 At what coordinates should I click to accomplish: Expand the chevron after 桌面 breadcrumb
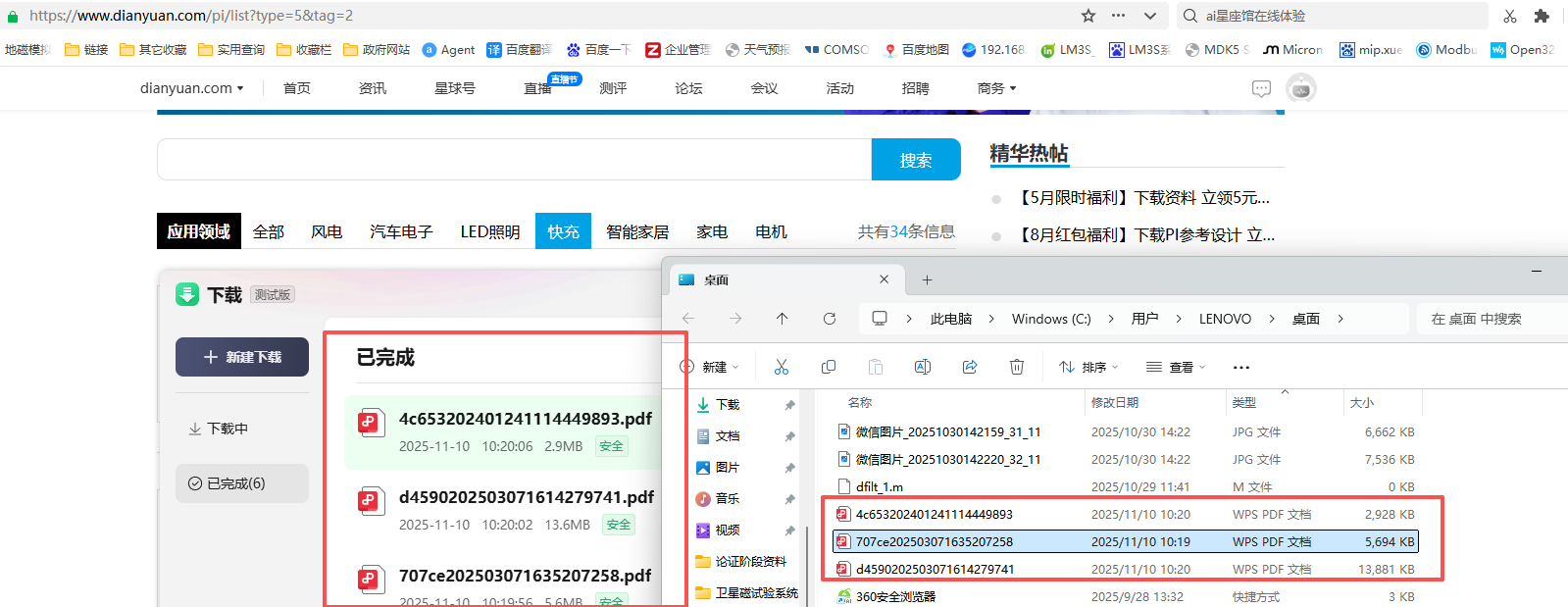pos(1340,319)
